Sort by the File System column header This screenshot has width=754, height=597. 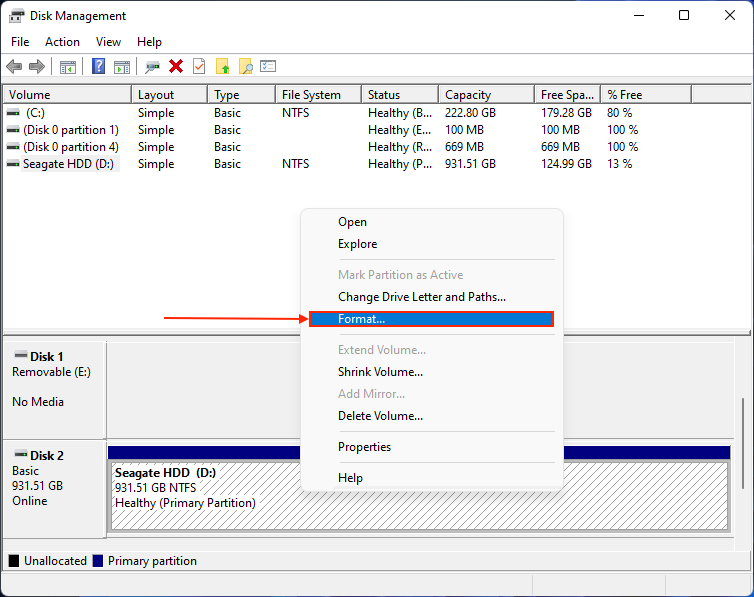pyautogui.click(x=318, y=95)
